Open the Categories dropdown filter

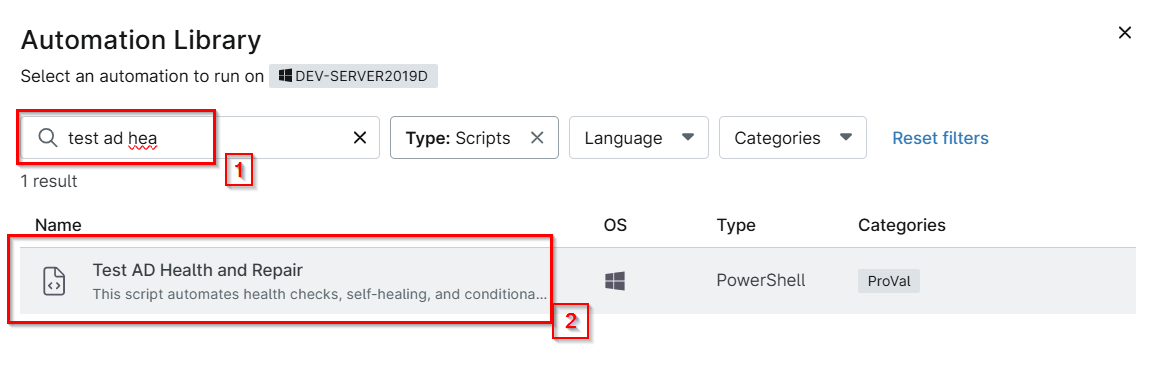coord(793,138)
